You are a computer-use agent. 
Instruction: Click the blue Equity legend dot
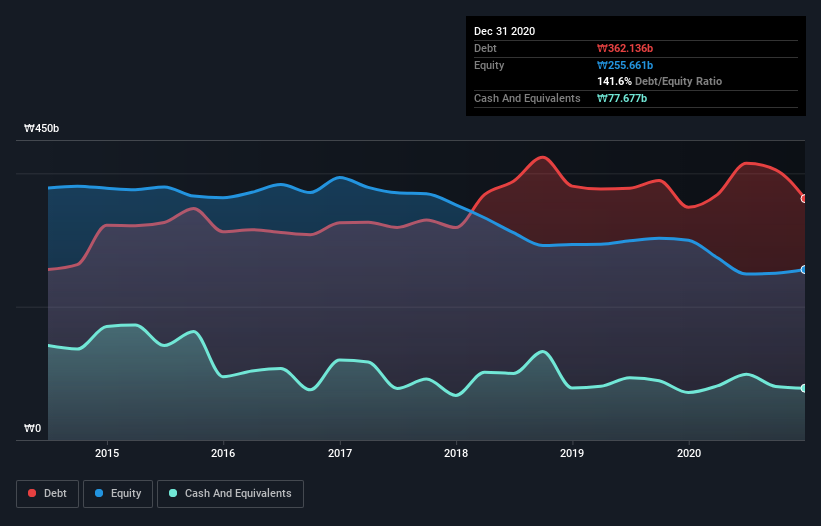click(99, 493)
